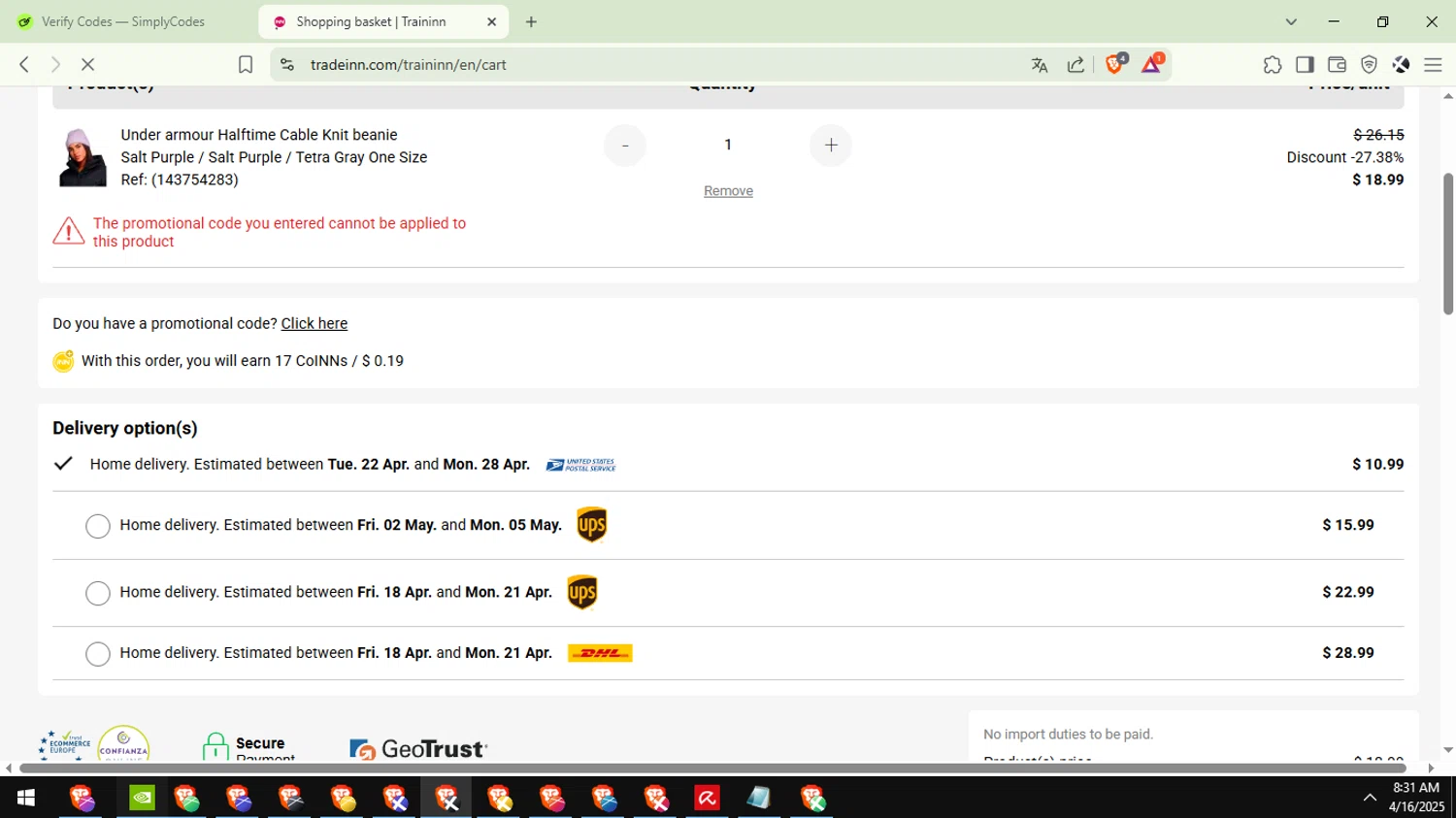
Task: Expand the tab search dropdown arrow
Action: click(x=1291, y=21)
